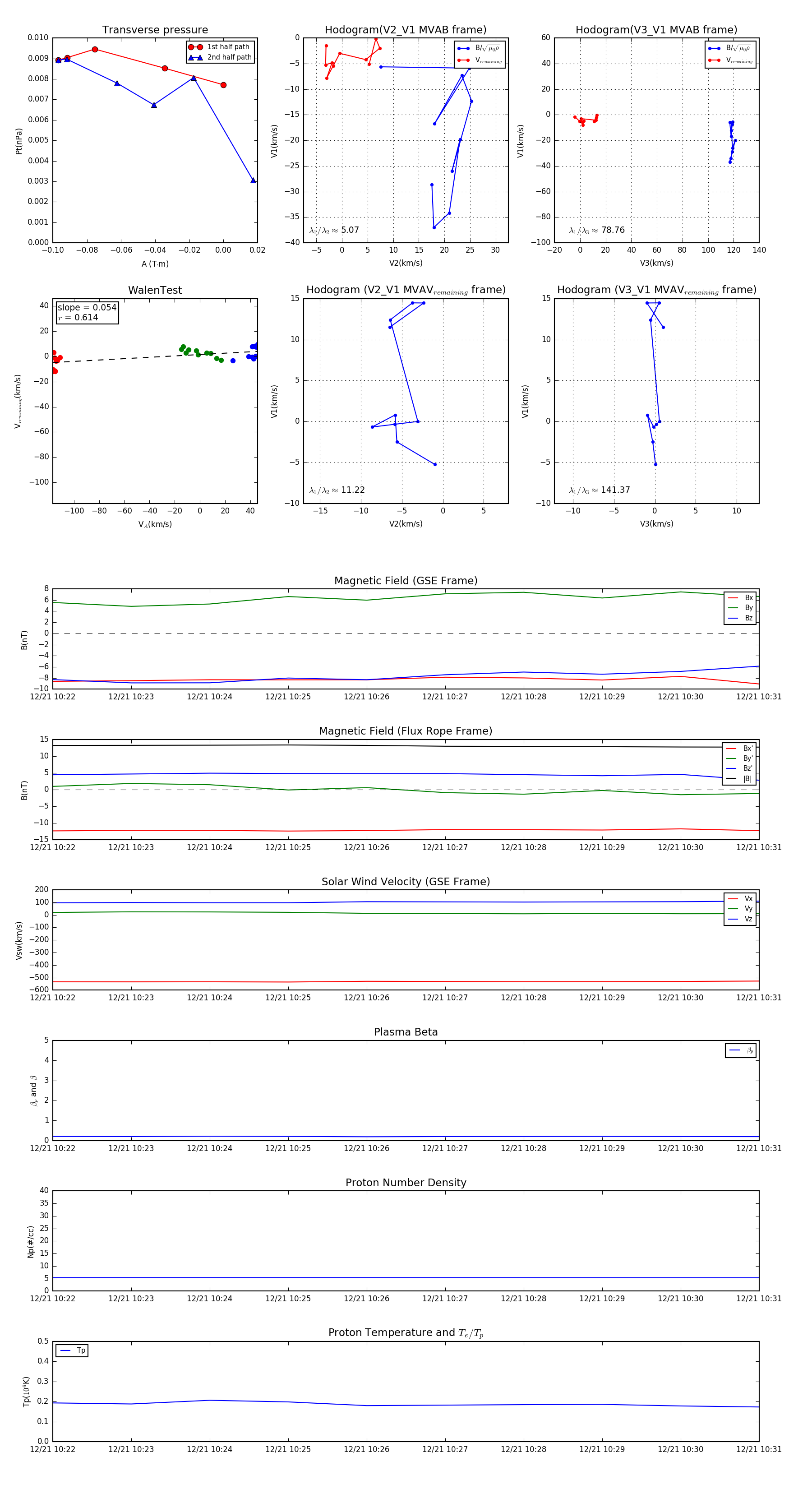Select "Vy" in the solar wind velocity legend
Image resolution: width=812 pixels, height=1489 pixels.
point(740,909)
